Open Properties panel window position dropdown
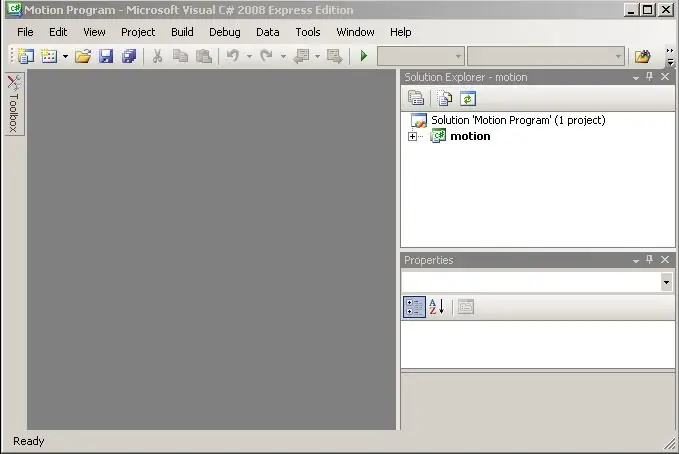The height and width of the screenshot is (454, 679). click(x=636, y=261)
